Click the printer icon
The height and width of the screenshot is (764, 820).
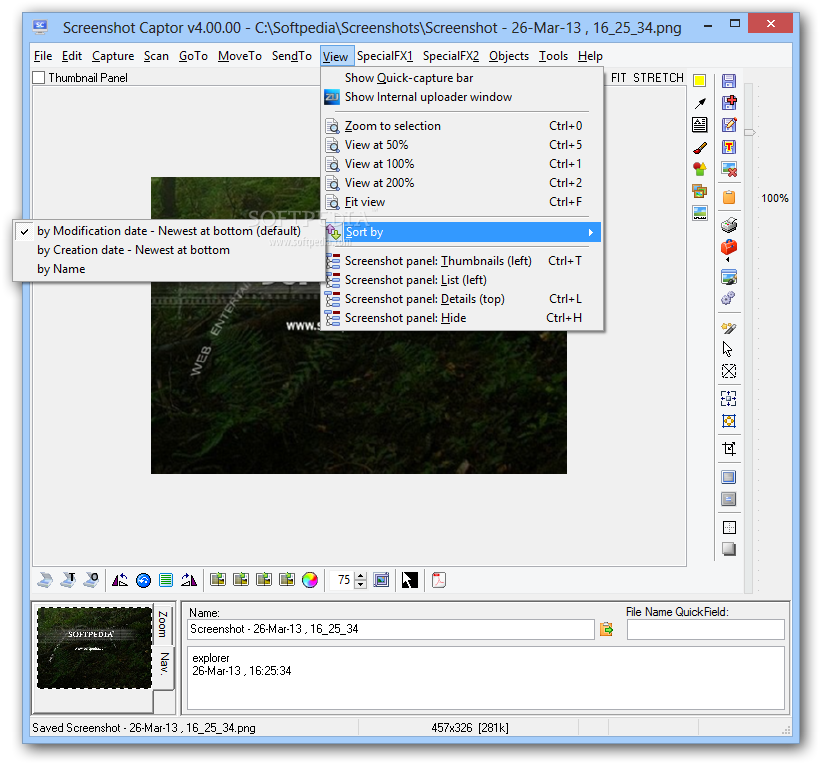click(x=729, y=225)
